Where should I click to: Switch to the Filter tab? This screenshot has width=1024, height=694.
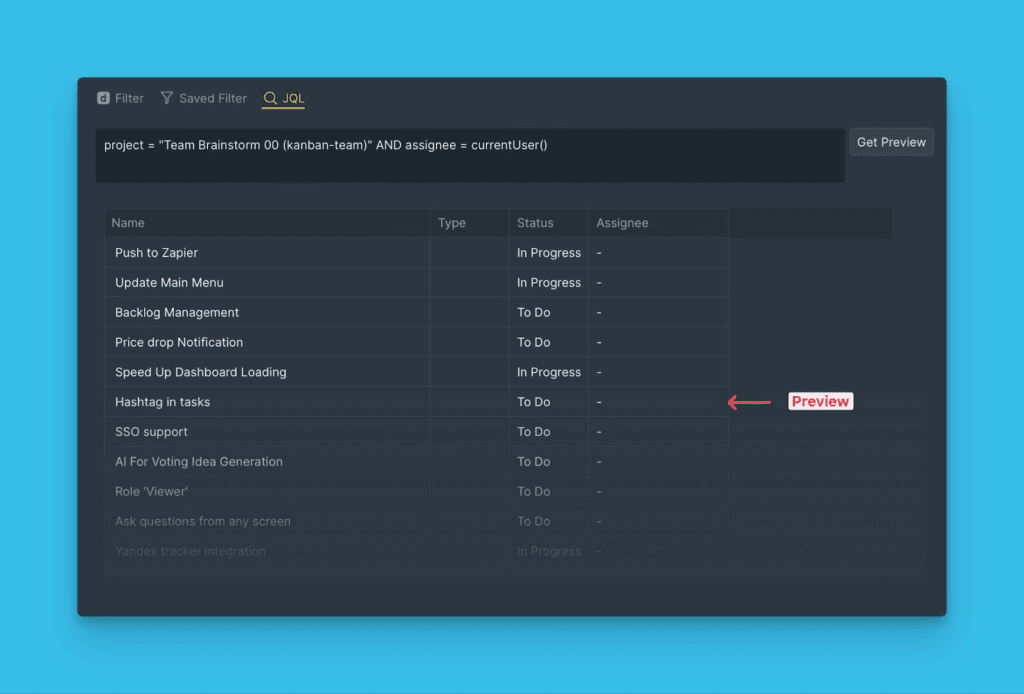pyautogui.click(x=129, y=98)
